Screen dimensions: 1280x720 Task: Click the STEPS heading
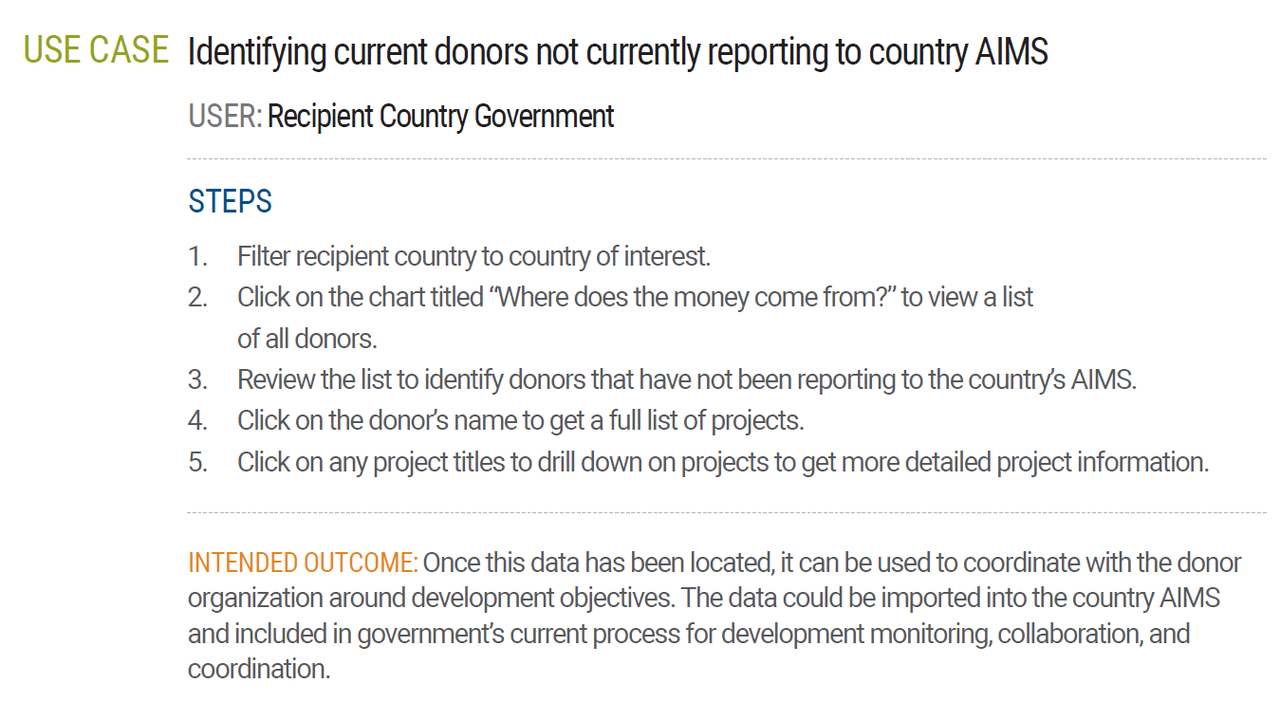[x=230, y=201]
